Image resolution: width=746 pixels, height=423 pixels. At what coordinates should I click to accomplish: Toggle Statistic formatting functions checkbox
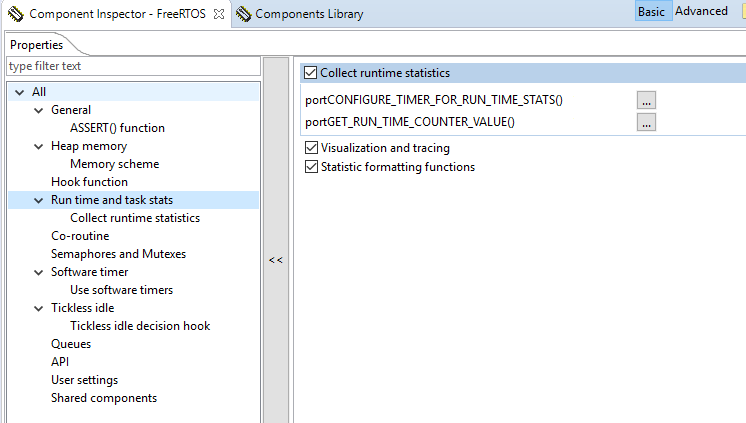(311, 167)
